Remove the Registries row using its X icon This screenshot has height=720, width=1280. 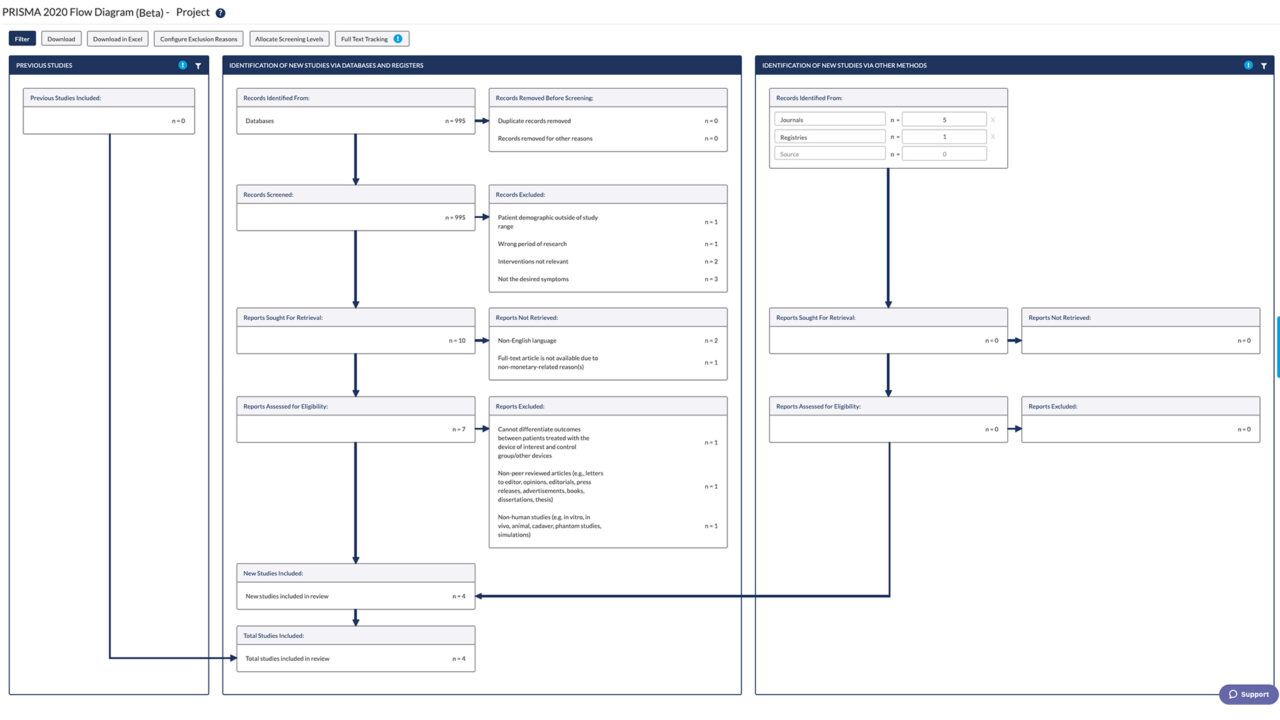coord(990,136)
